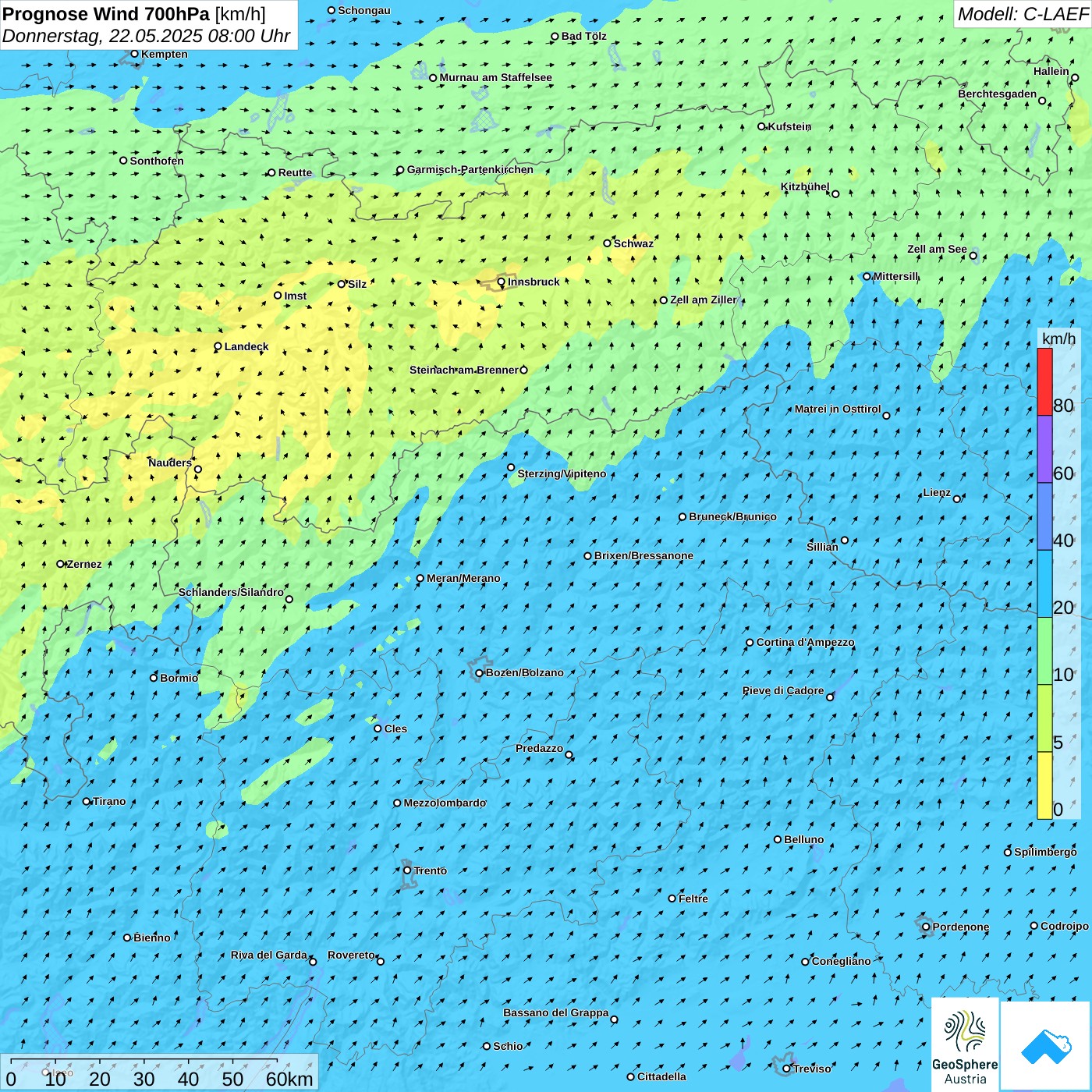Click the blue cloud-arrow logo icon

1045,1046
